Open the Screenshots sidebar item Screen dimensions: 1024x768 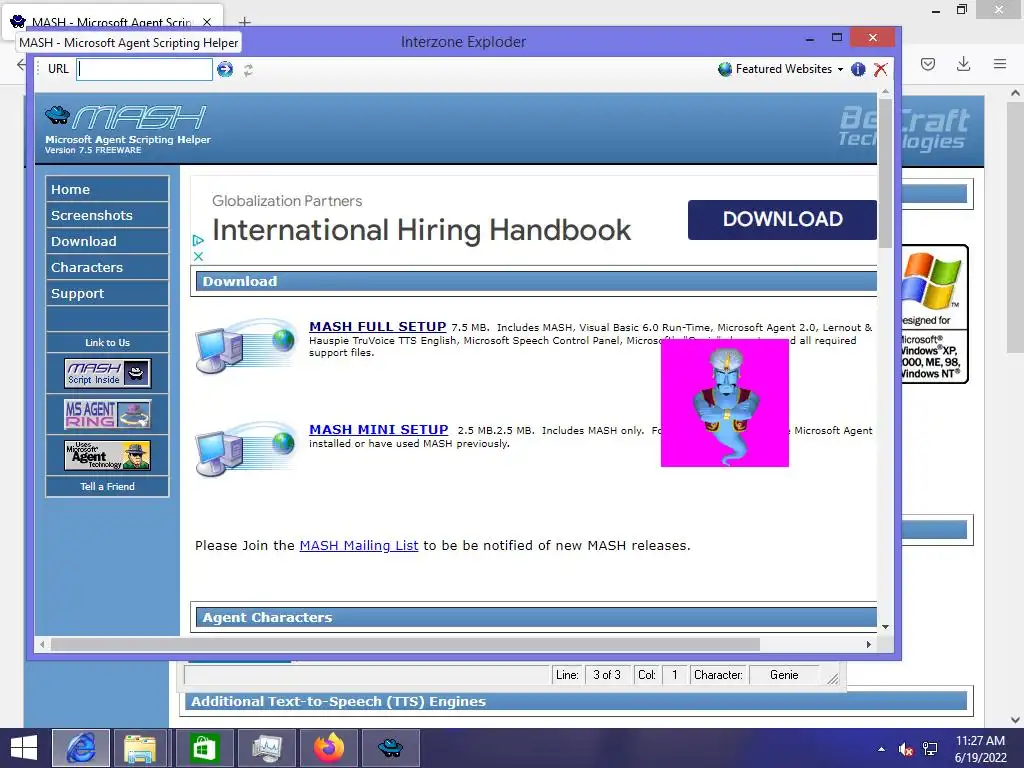107,216
